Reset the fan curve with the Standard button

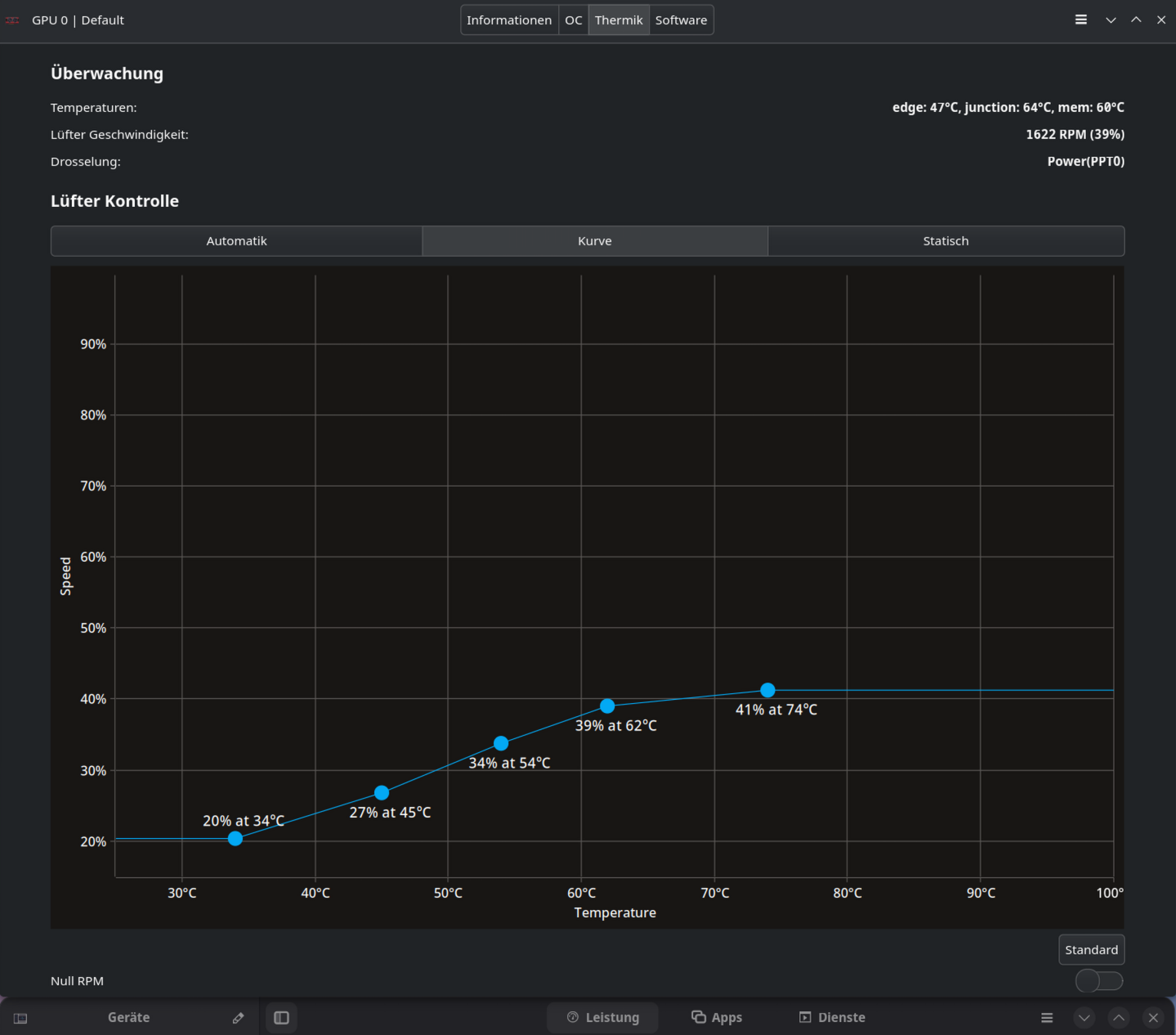pyautogui.click(x=1091, y=950)
